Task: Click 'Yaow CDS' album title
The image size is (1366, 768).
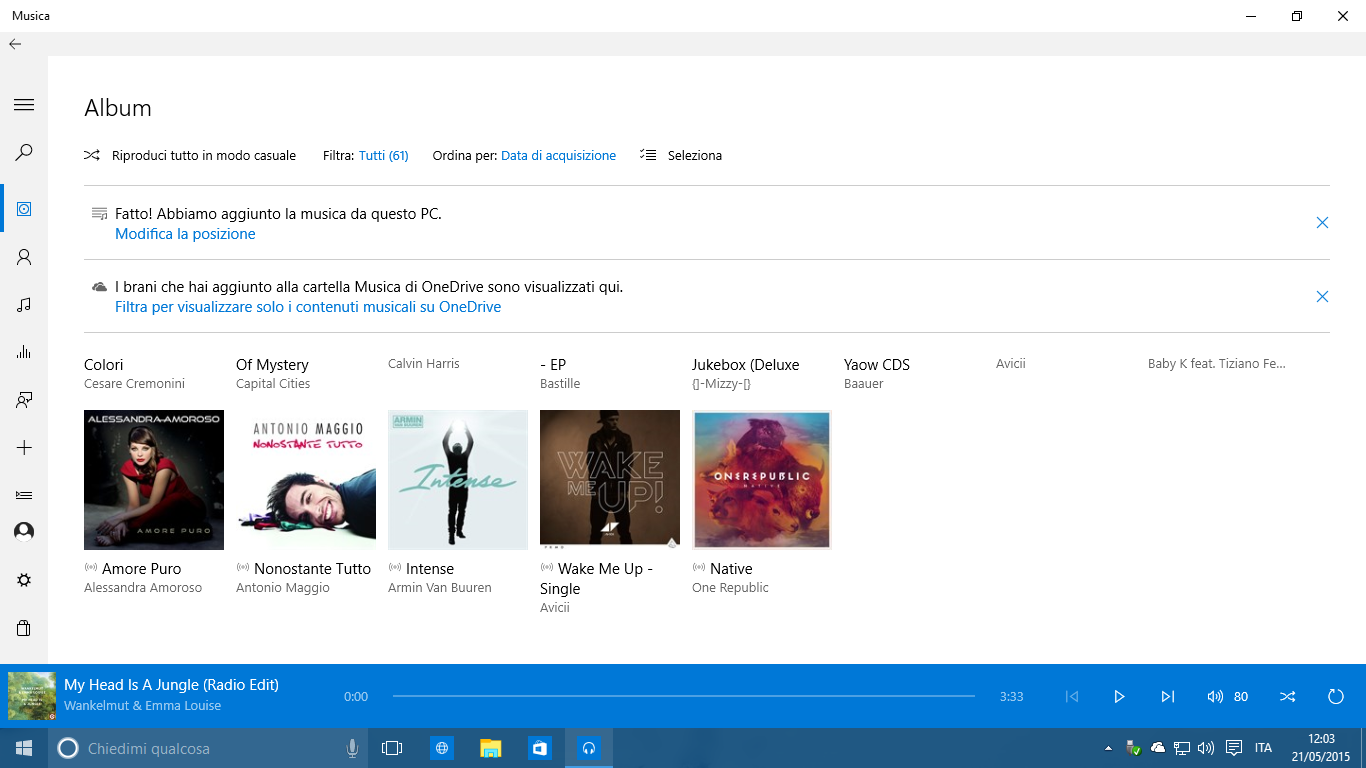Action: tap(877, 365)
